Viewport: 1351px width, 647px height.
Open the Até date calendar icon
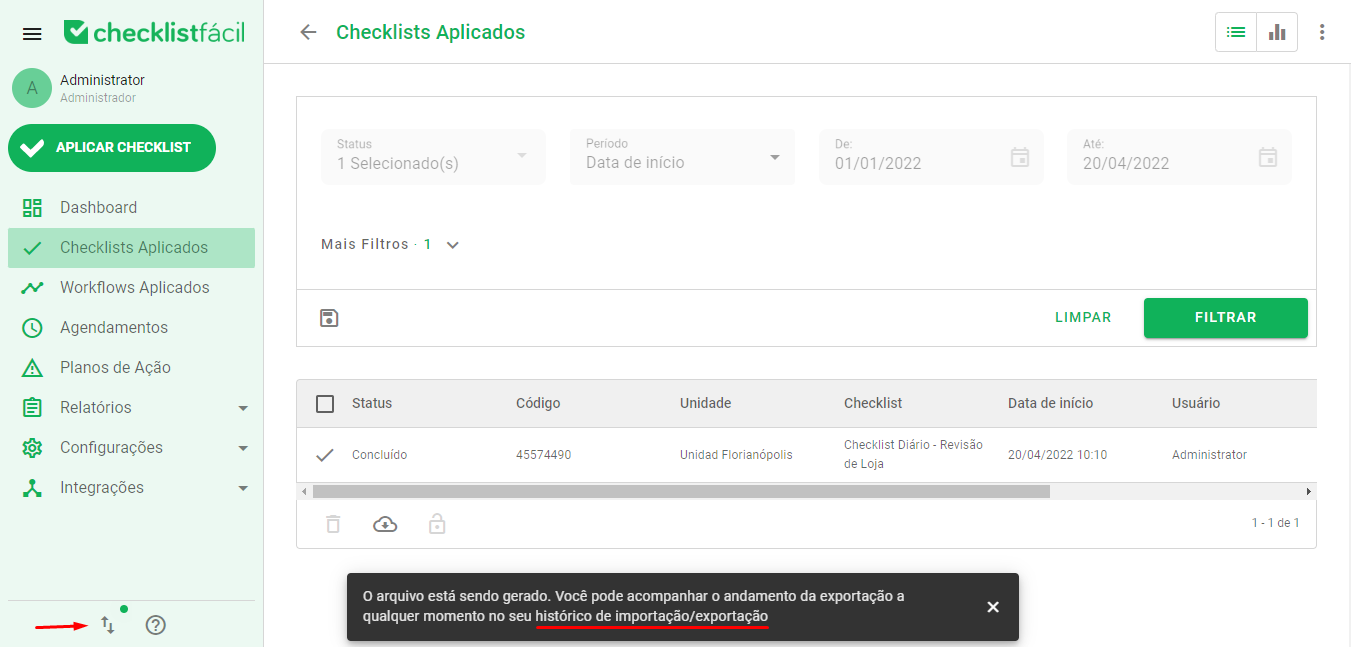tap(1268, 157)
